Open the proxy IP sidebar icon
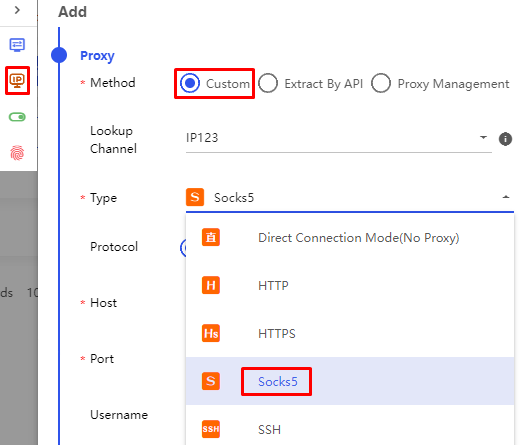 click(17, 80)
